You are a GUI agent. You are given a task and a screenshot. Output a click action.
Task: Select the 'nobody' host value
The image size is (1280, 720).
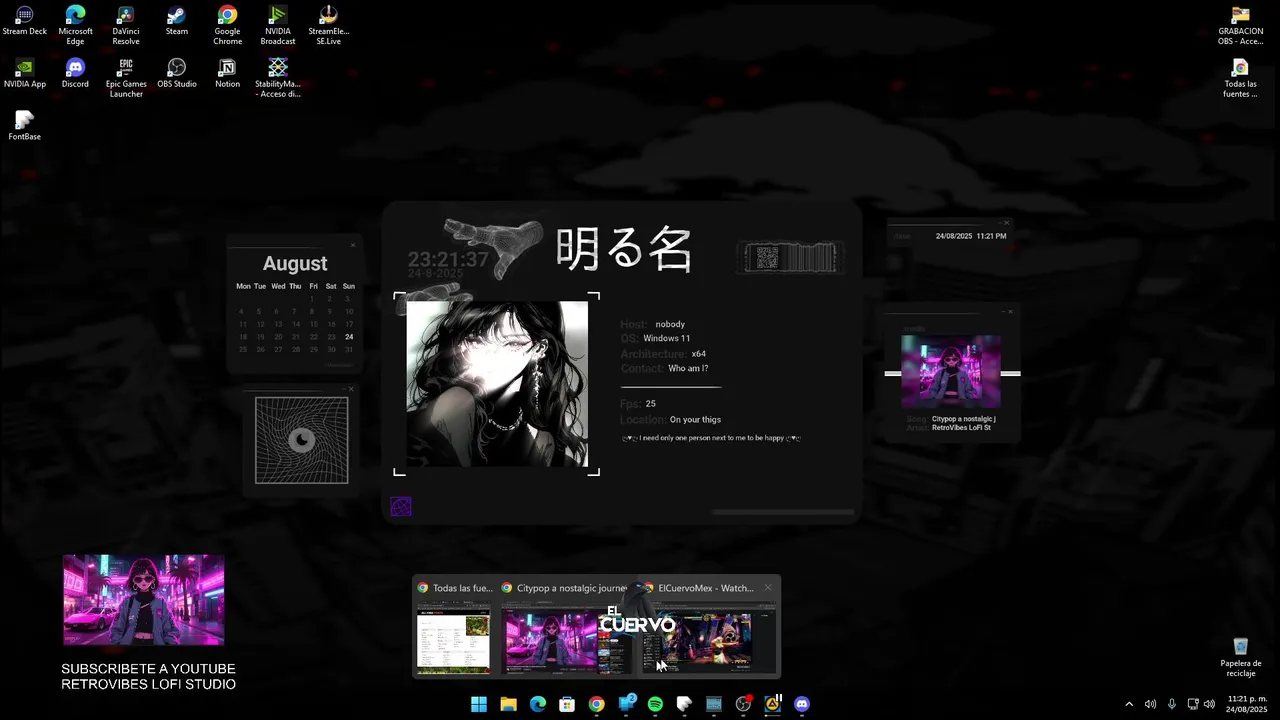(x=670, y=324)
